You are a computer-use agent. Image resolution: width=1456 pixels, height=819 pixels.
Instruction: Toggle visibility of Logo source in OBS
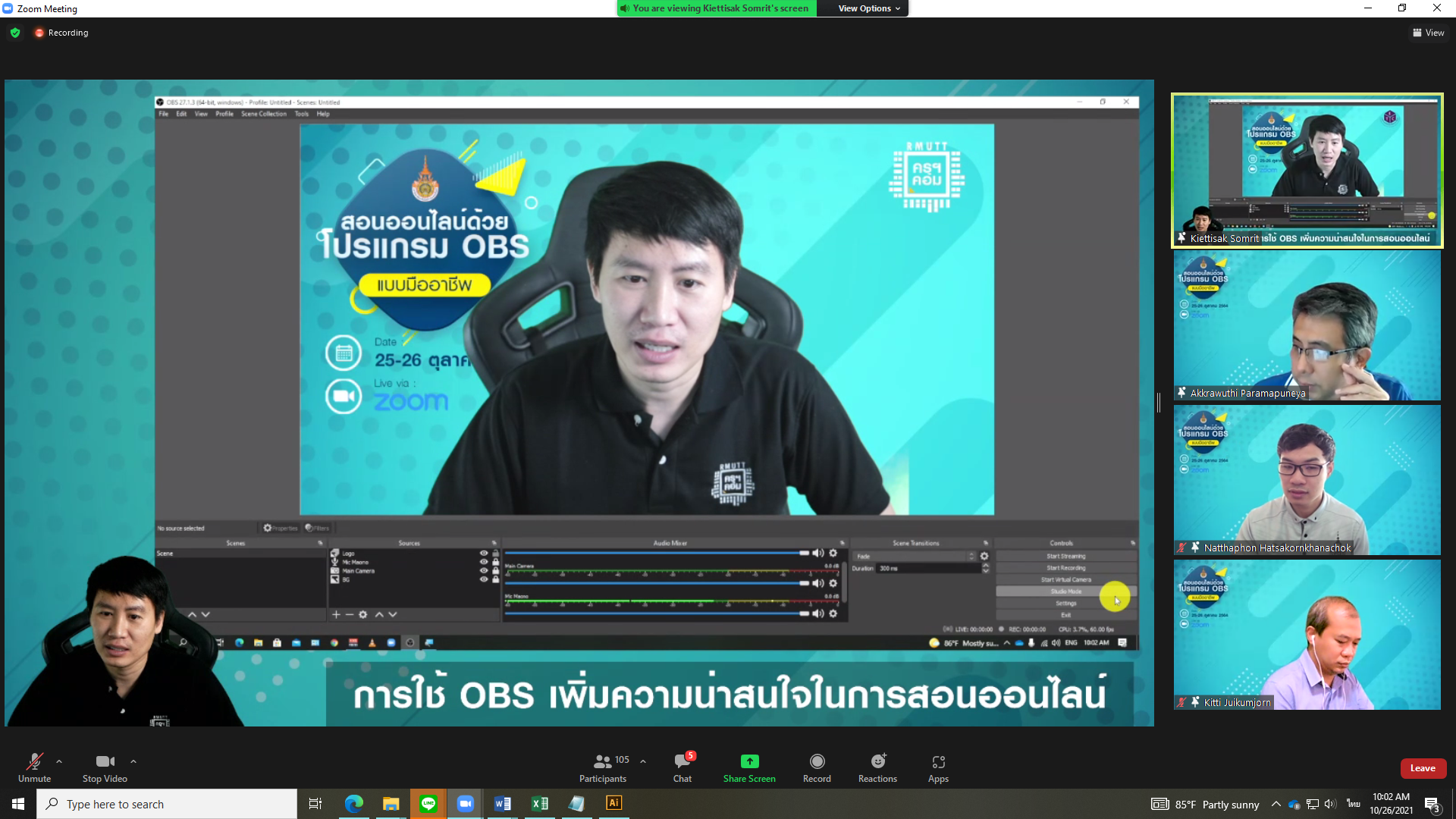pyautogui.click(x=484, y=554)
